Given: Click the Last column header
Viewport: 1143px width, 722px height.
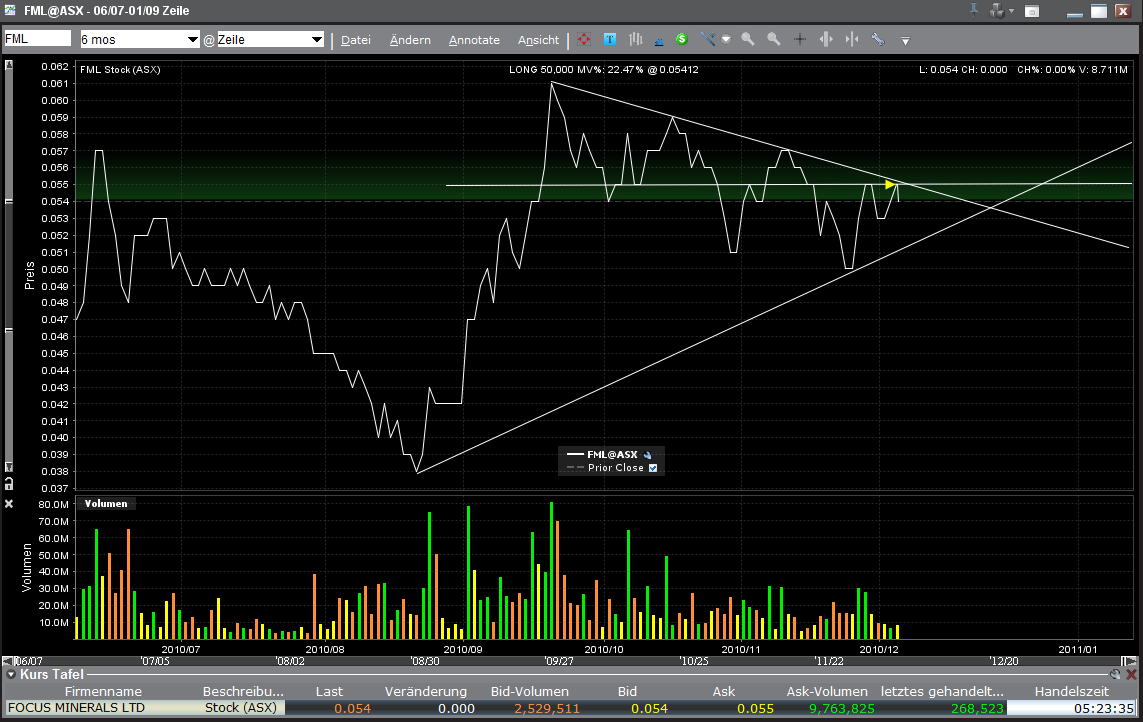Looking at the screenshot, I should coord(329,691).
